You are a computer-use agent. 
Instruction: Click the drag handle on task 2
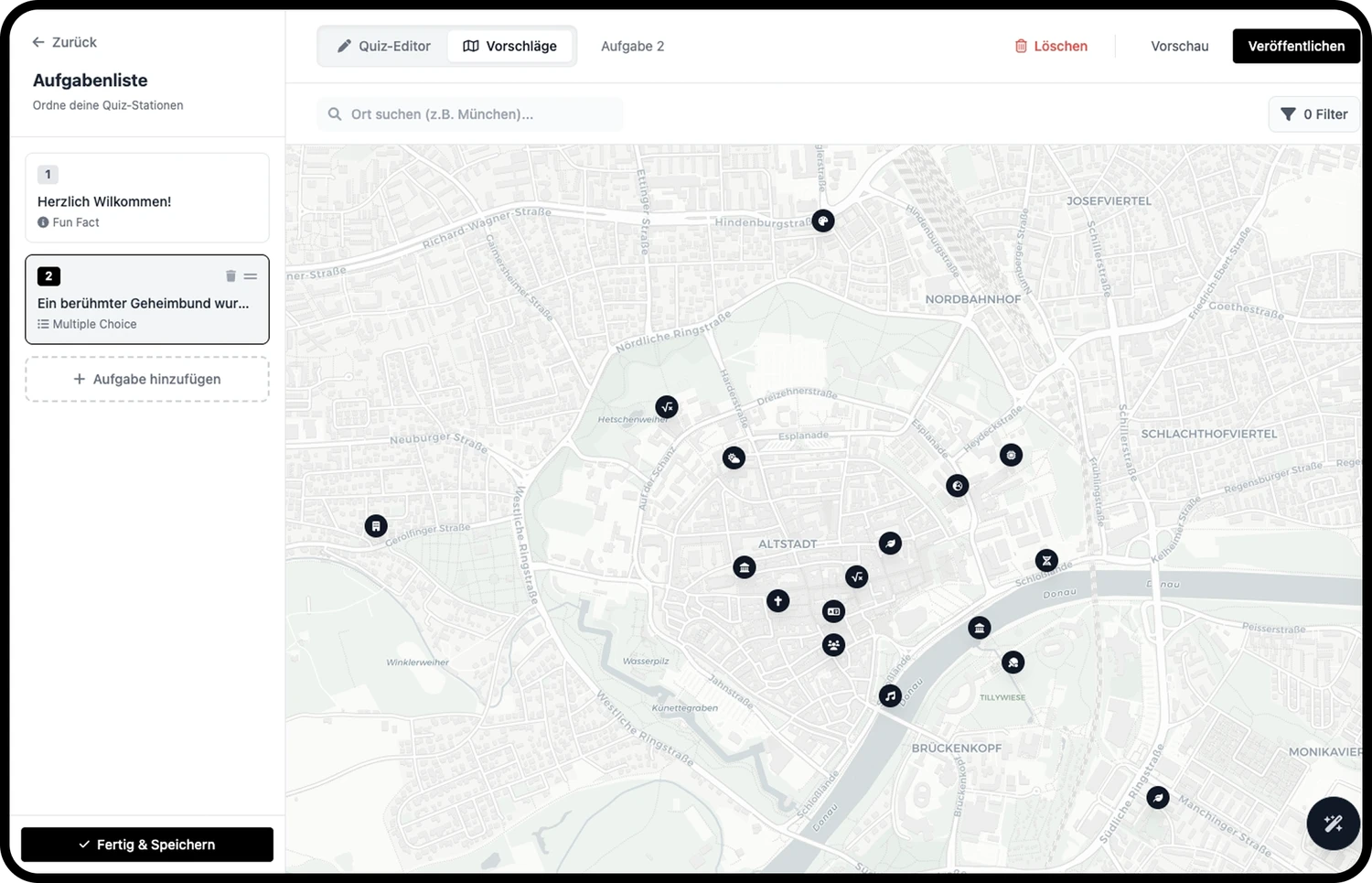[x=251, y=276]
